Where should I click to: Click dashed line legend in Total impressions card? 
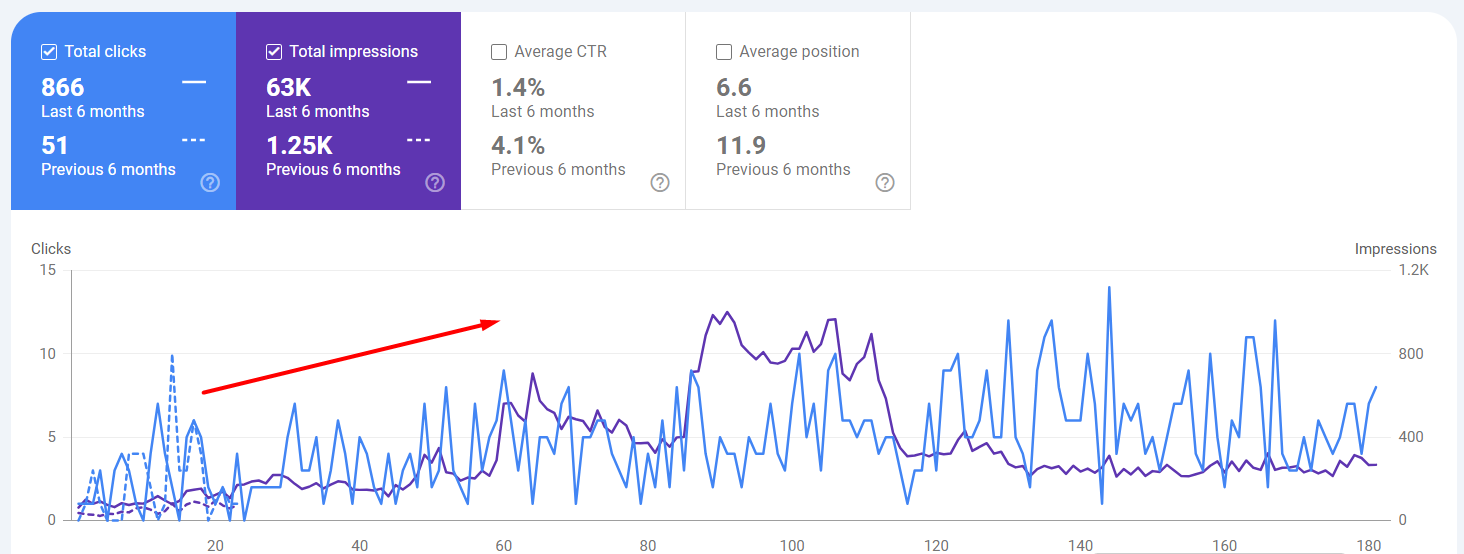[x=419, y=140]
